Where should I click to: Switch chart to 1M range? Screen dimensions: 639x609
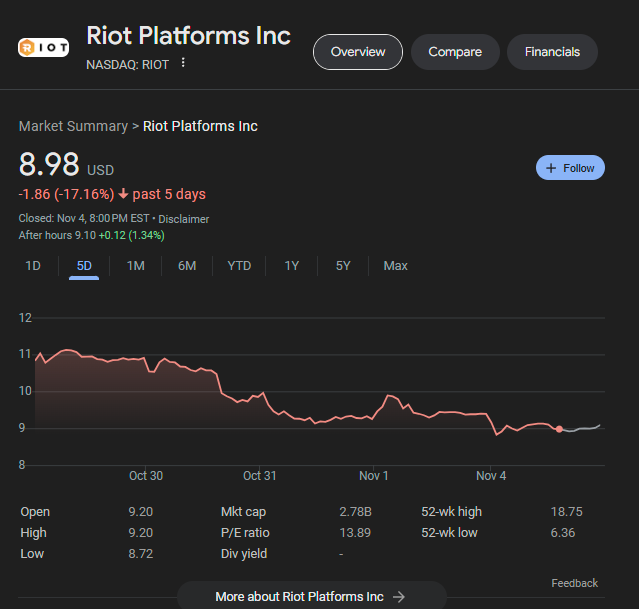[x=136, y=266]
